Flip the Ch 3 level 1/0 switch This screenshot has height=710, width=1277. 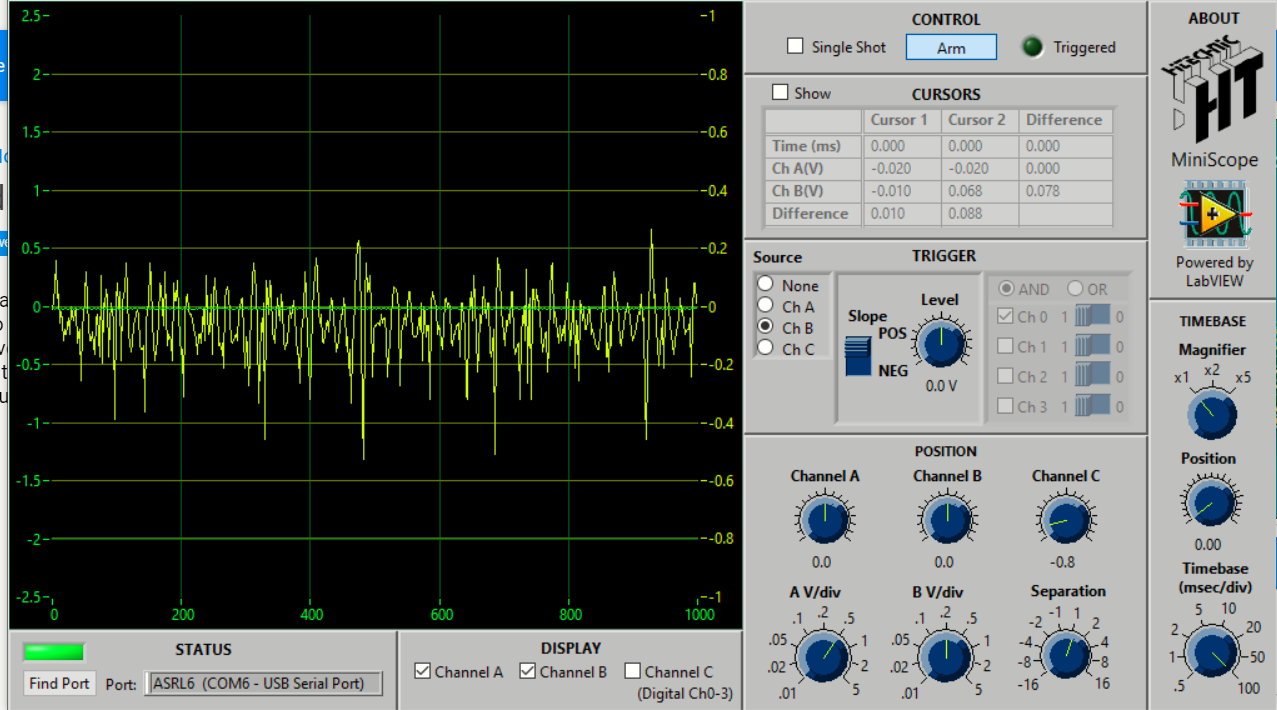tap(1092, 407)
